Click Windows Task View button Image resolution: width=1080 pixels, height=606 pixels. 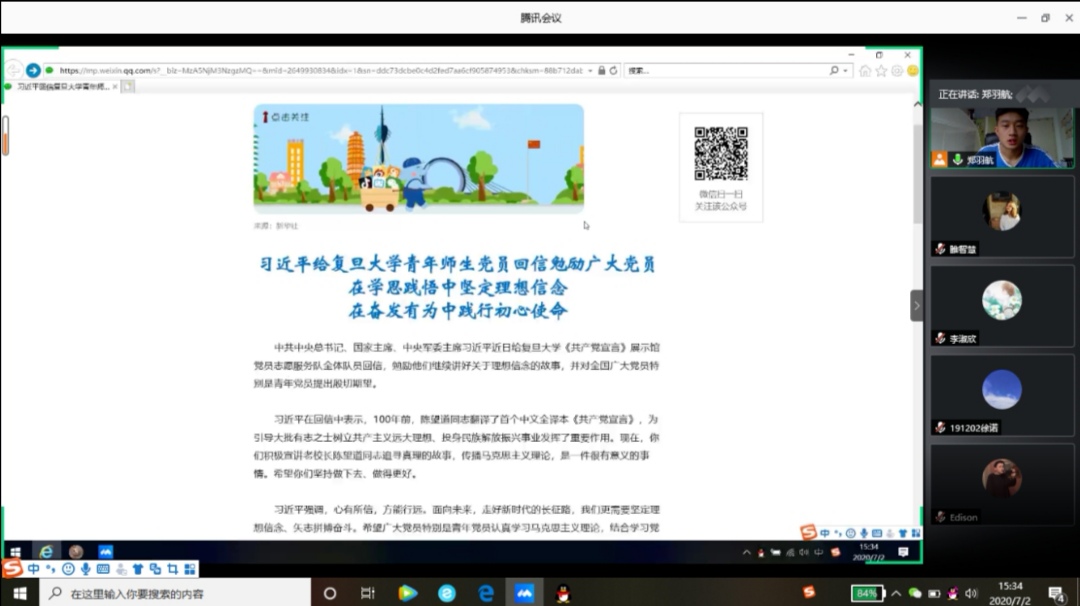(367, 593)
